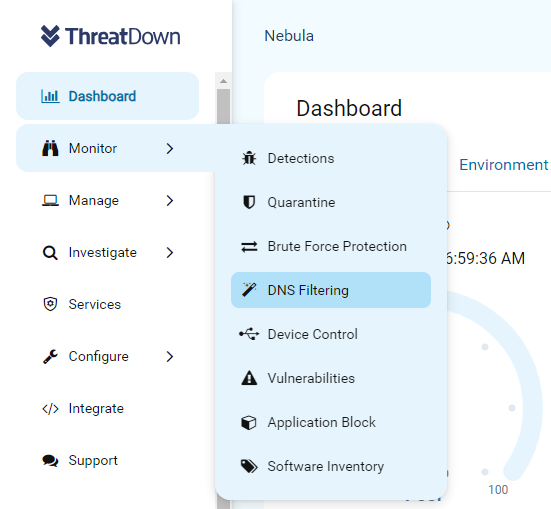
Task: Click the Configure sidebar label
Action: pos(98,356)
